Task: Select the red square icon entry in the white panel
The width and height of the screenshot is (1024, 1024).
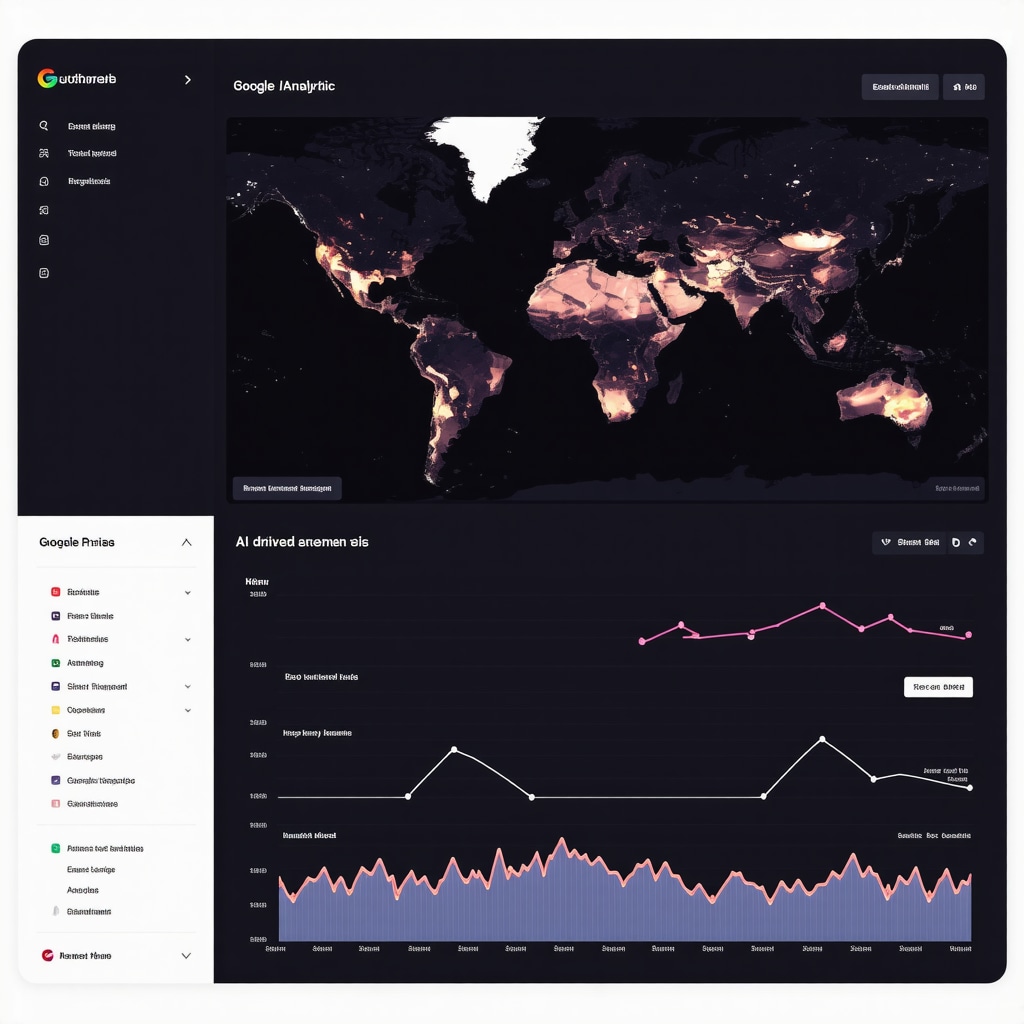Action: 56,592
